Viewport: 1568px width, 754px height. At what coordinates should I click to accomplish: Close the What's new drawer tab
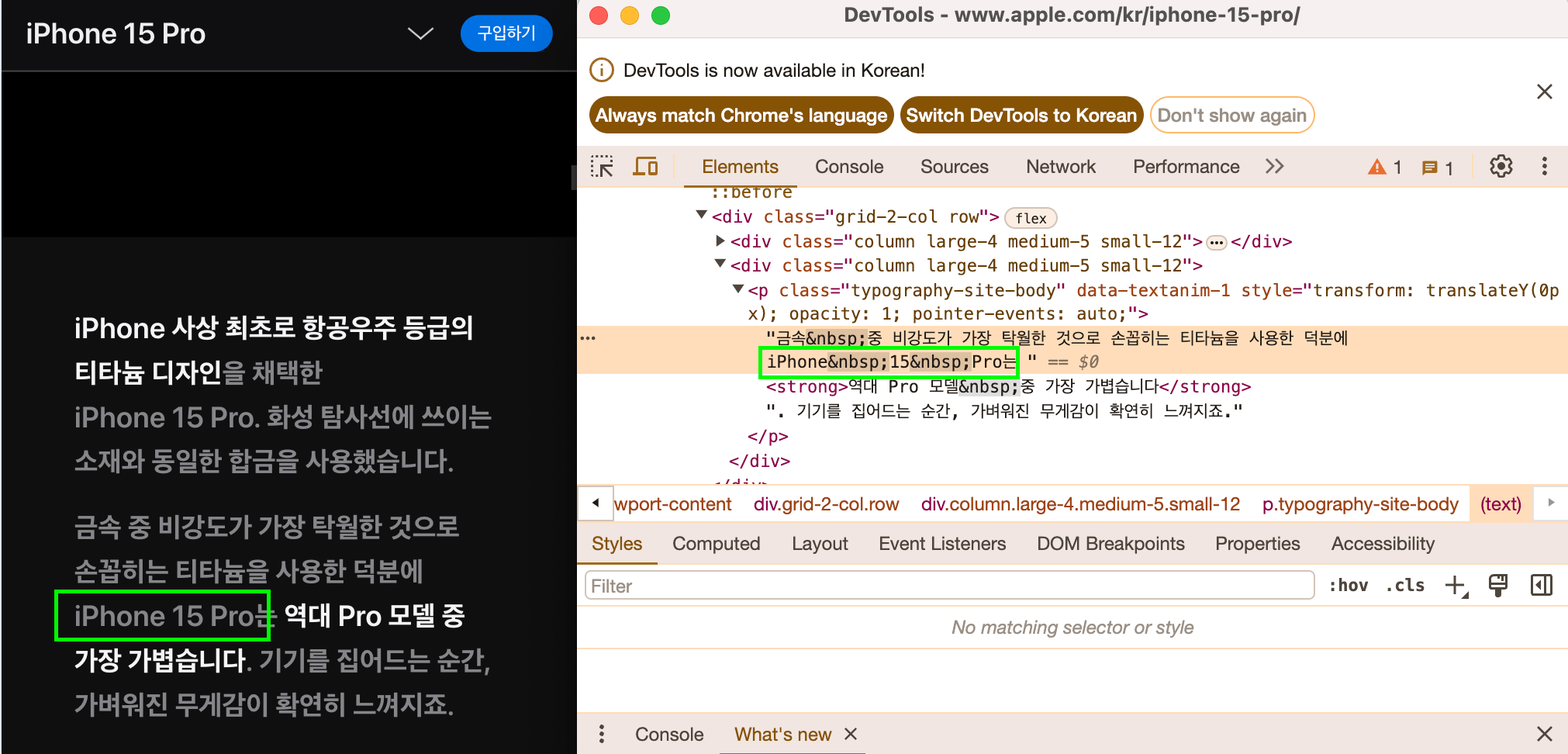click(851, 734)
